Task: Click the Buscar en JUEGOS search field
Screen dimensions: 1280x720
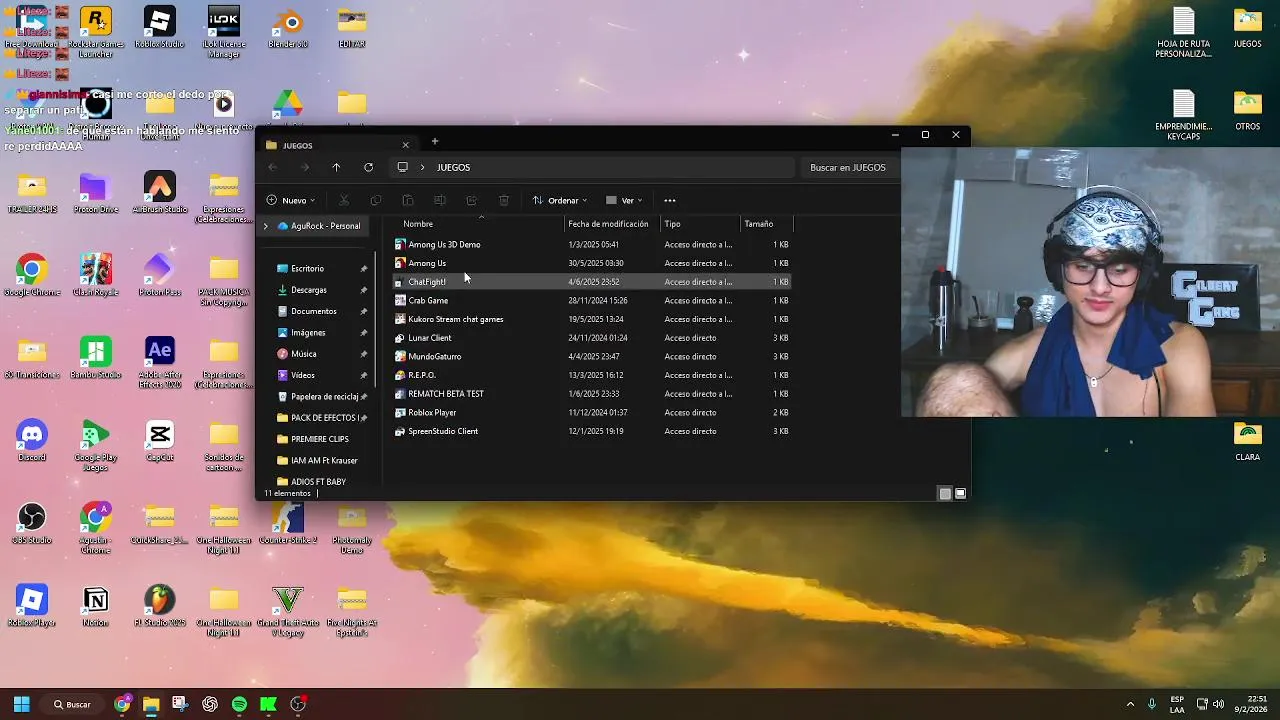Action: click(x=848, y=167)
